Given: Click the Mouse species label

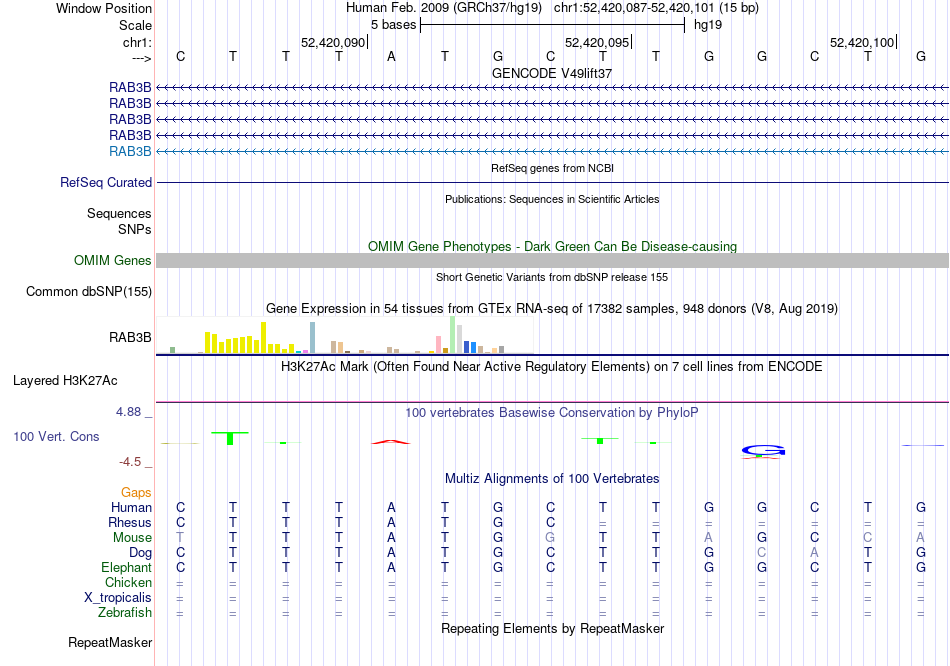Looking at the screenshot, I should [132, 538].
